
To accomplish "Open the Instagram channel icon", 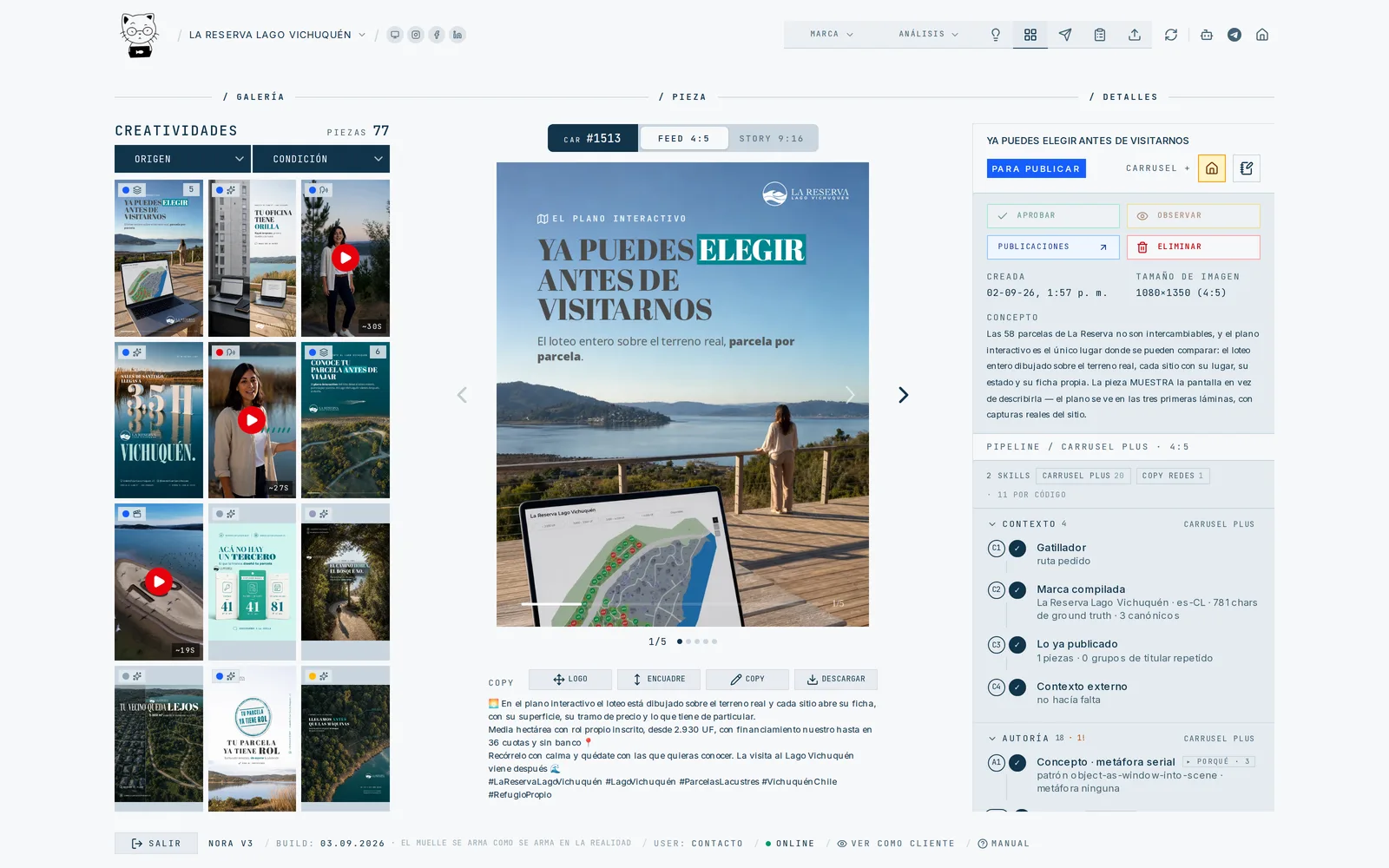I will (x=416, y=35).
